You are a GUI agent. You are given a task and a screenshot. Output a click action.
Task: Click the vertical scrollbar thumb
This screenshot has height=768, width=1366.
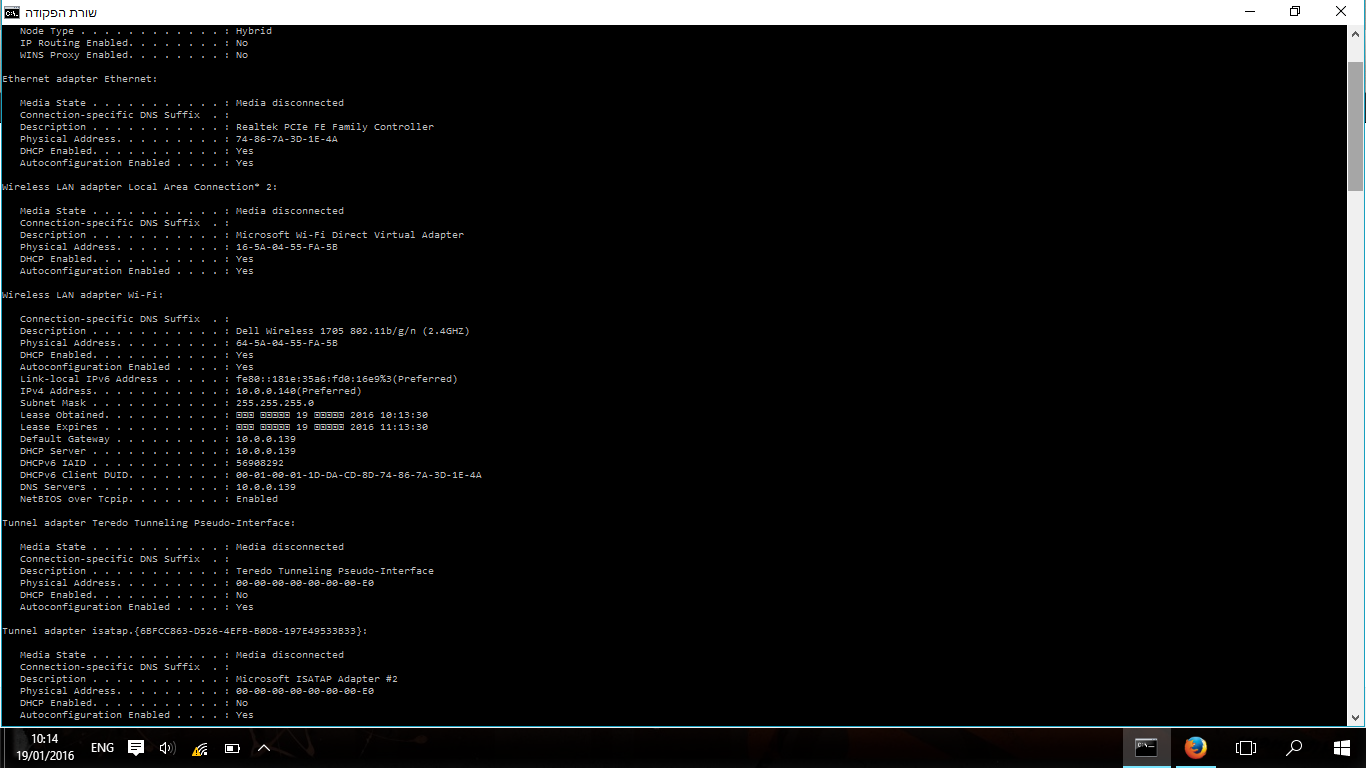click(x=1356, y=125)
